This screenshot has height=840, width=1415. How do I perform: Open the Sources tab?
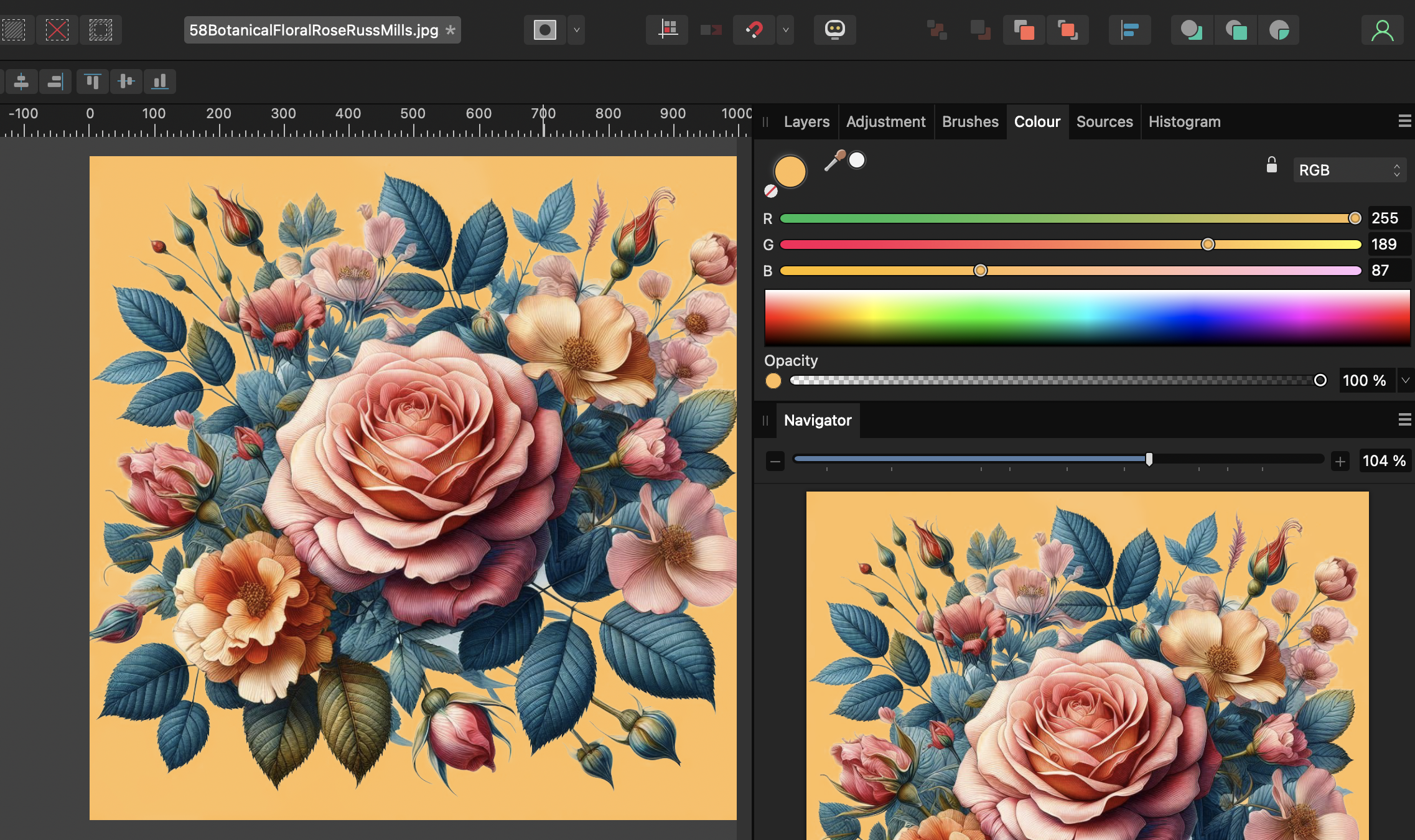coord(1104,121)
